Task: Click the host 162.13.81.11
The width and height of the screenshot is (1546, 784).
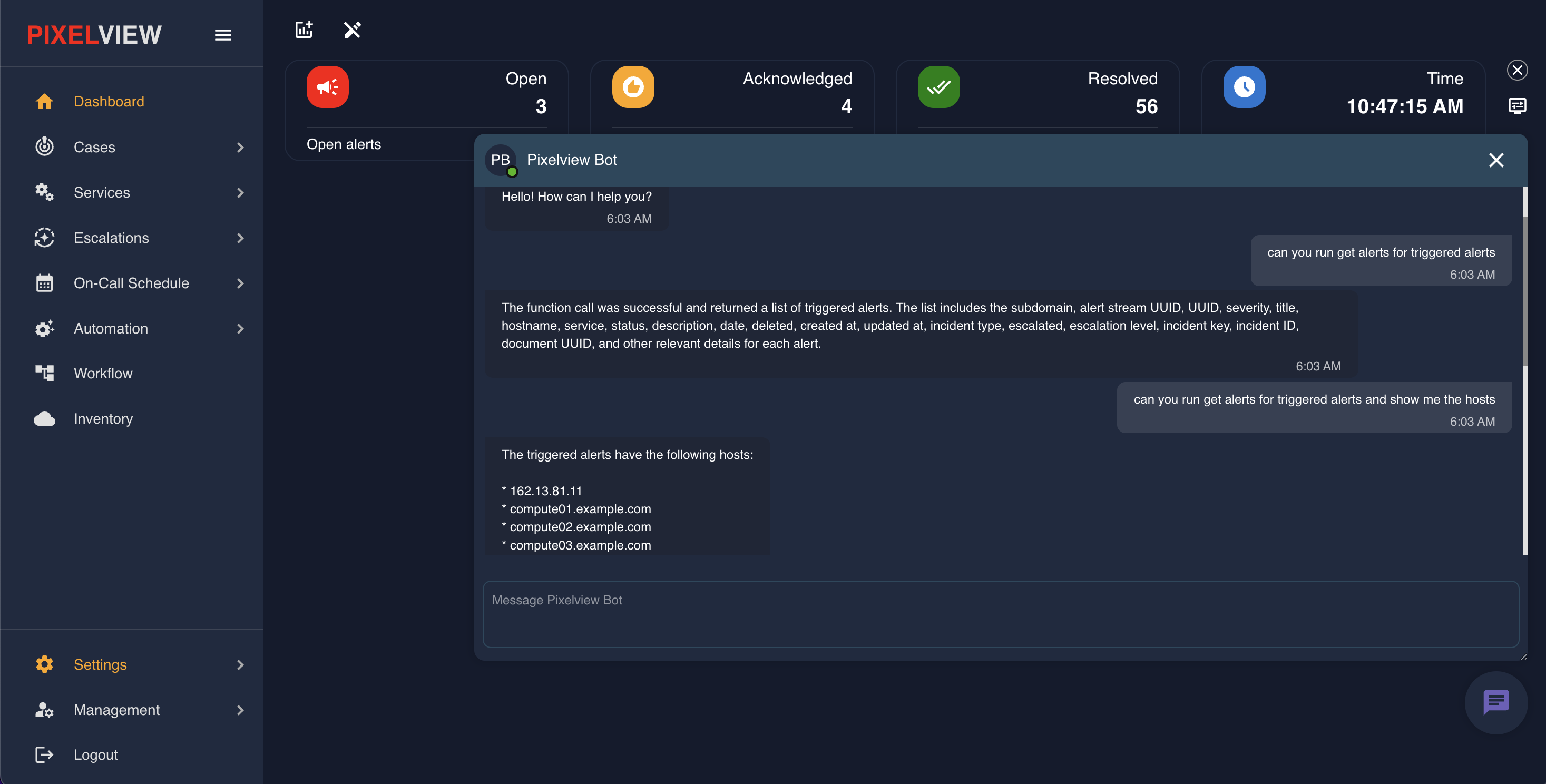Action: click(545, 491)
